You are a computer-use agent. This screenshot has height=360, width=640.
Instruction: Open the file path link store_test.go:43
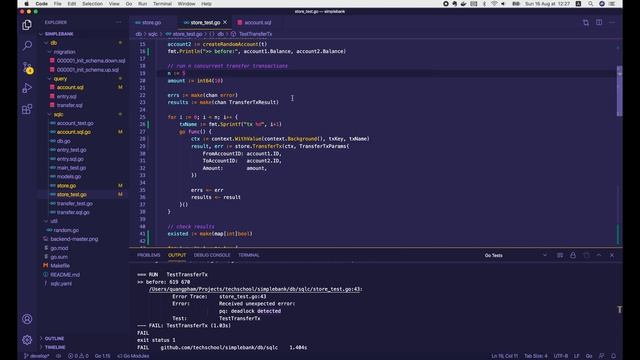click(x=255, y=289)
